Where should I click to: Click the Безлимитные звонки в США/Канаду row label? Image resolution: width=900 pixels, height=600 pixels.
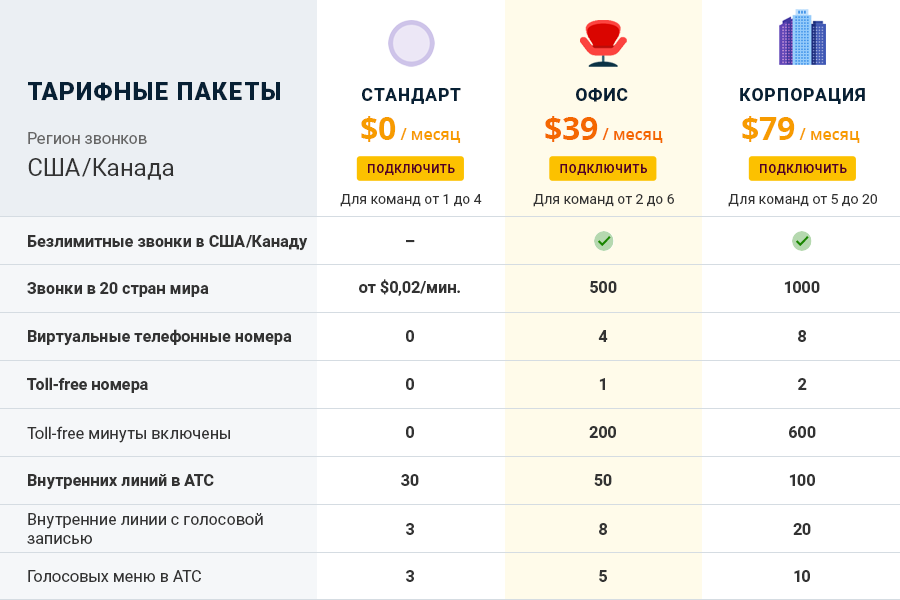[167, 241]
